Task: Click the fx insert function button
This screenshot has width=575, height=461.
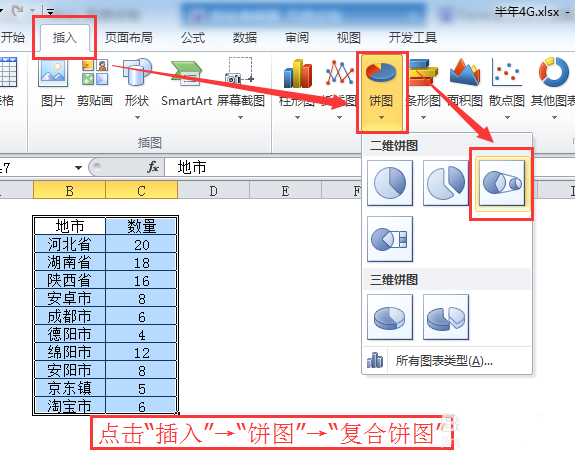Action: click(x=153, y=167)
